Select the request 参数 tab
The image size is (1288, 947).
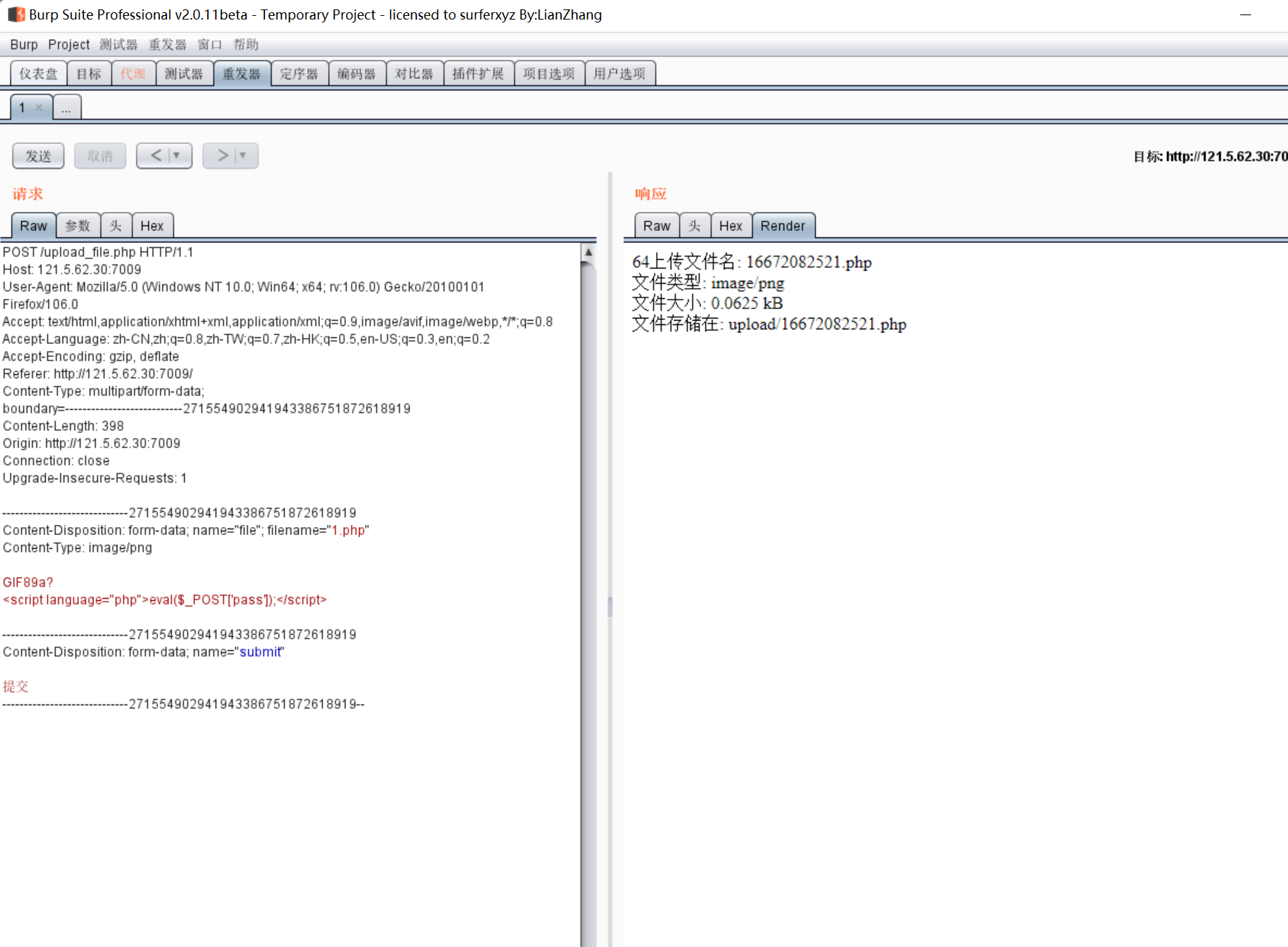(78, 226)
